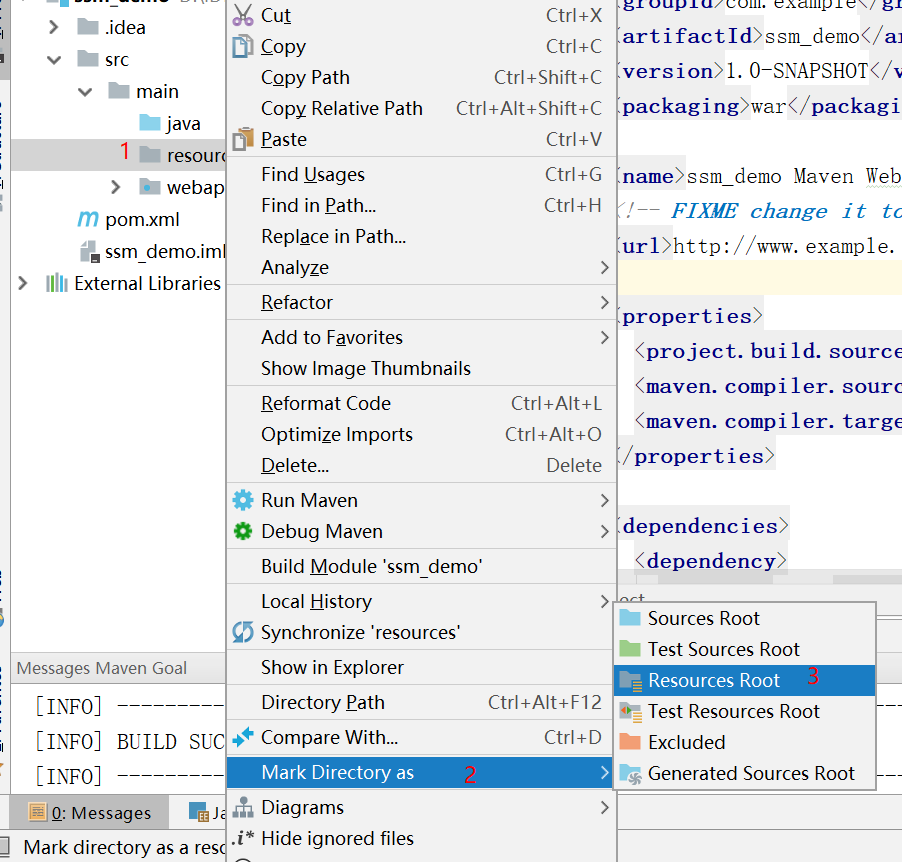Image resolution: width=902 pixels, height=862 pixels.
Task: Expand the webapp folder node
Action: tap(116, 187)
